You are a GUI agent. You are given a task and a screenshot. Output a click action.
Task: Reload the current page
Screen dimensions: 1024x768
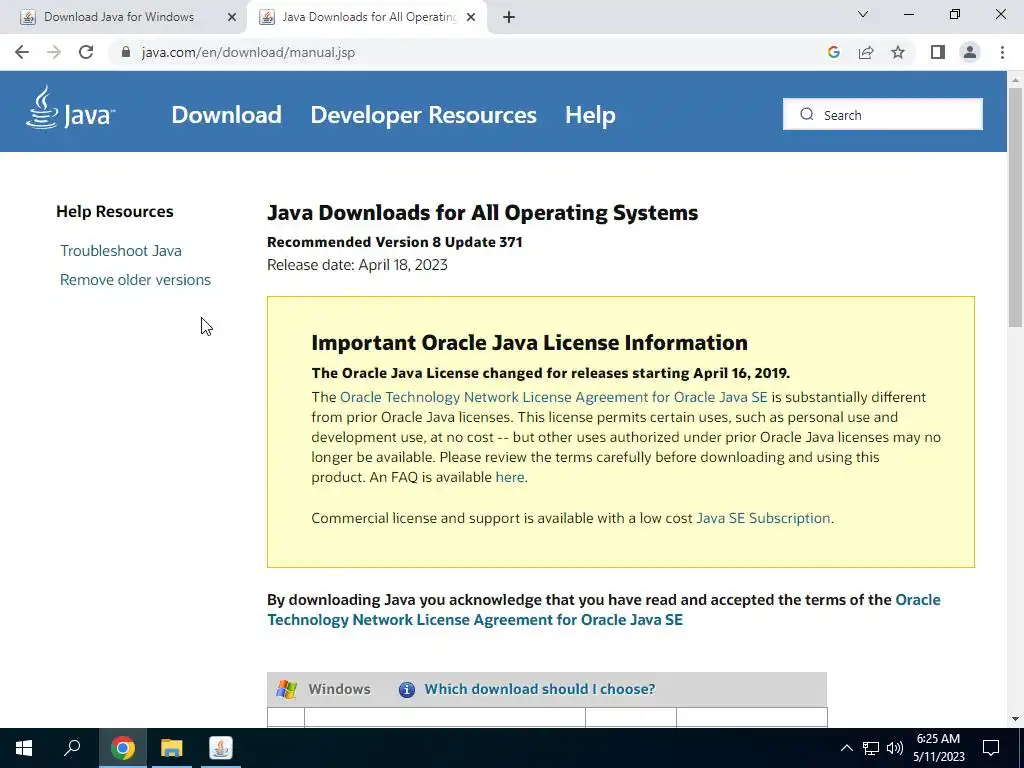click(x=86, y=52)
